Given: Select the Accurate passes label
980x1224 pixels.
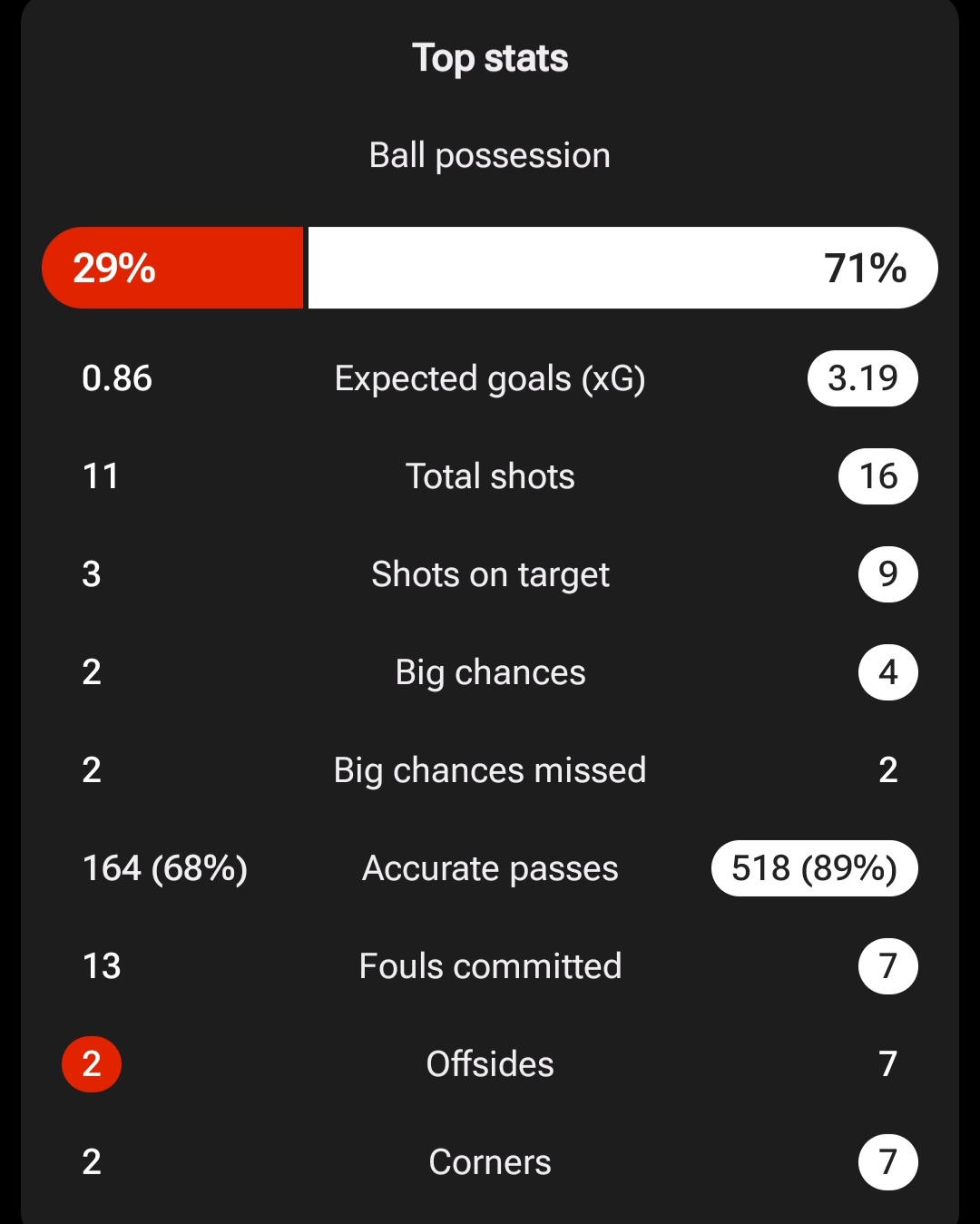Looking at the screenshot, I should [490, 868].
